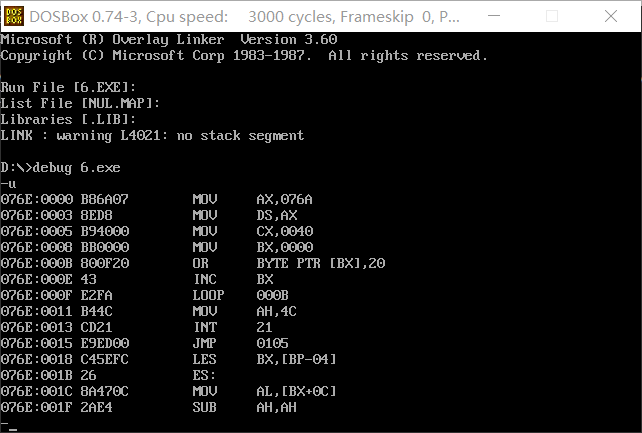The image size is (642, 433).
Task: Minimize the DOSBox window
Action: point(494,16)
